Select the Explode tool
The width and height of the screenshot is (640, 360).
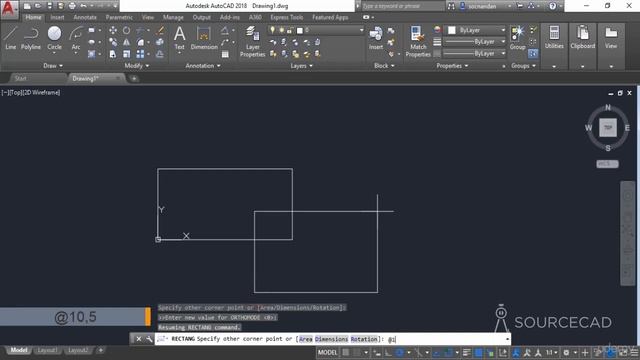pyautogui.click(x=160, y=42)
